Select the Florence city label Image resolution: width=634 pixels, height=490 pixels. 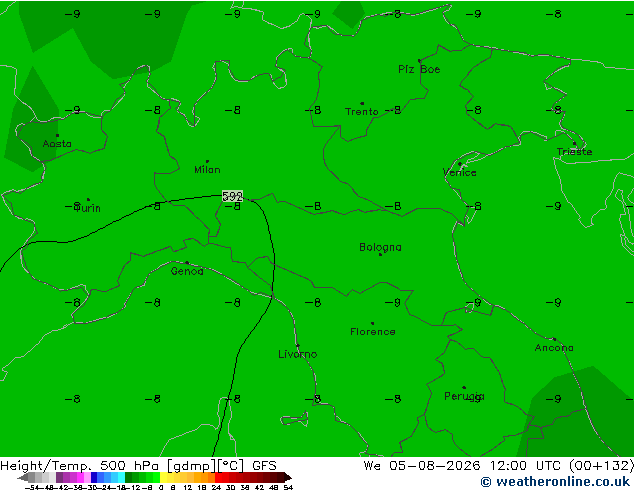(x=373, y=332)
